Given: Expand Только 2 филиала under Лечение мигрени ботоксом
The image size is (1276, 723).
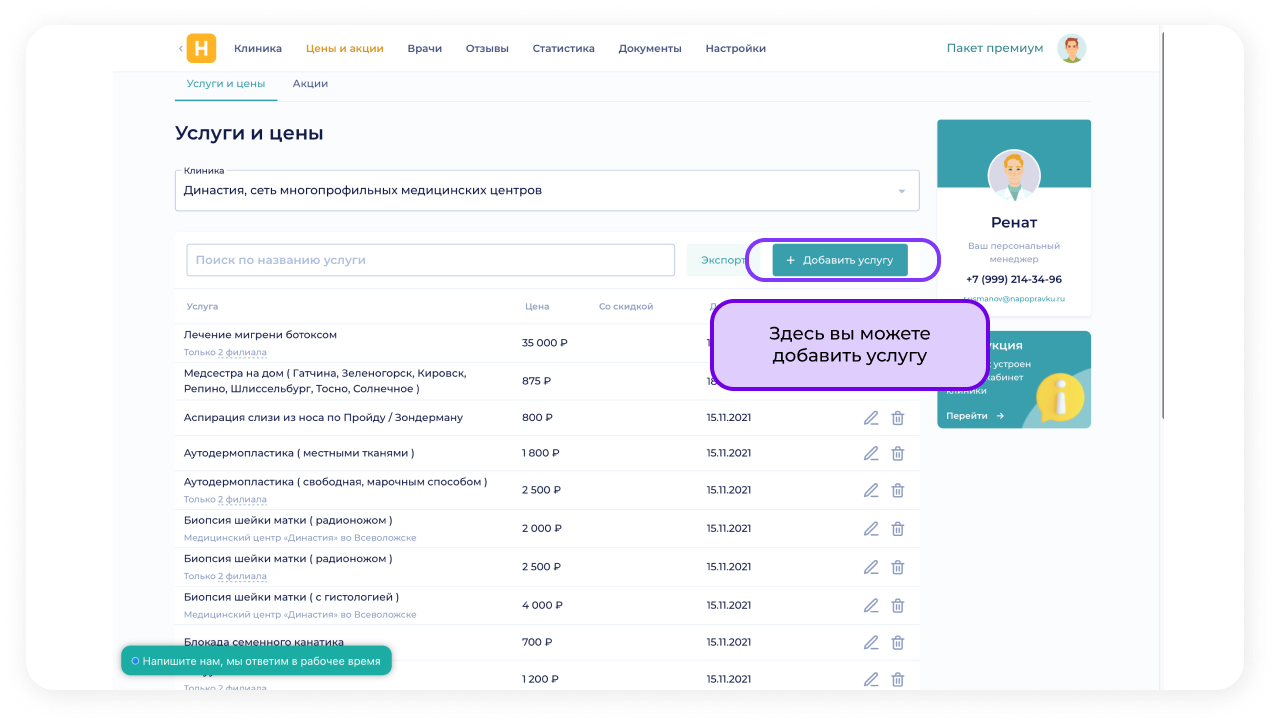Looking at the screenshot, I should coord(225,352).
